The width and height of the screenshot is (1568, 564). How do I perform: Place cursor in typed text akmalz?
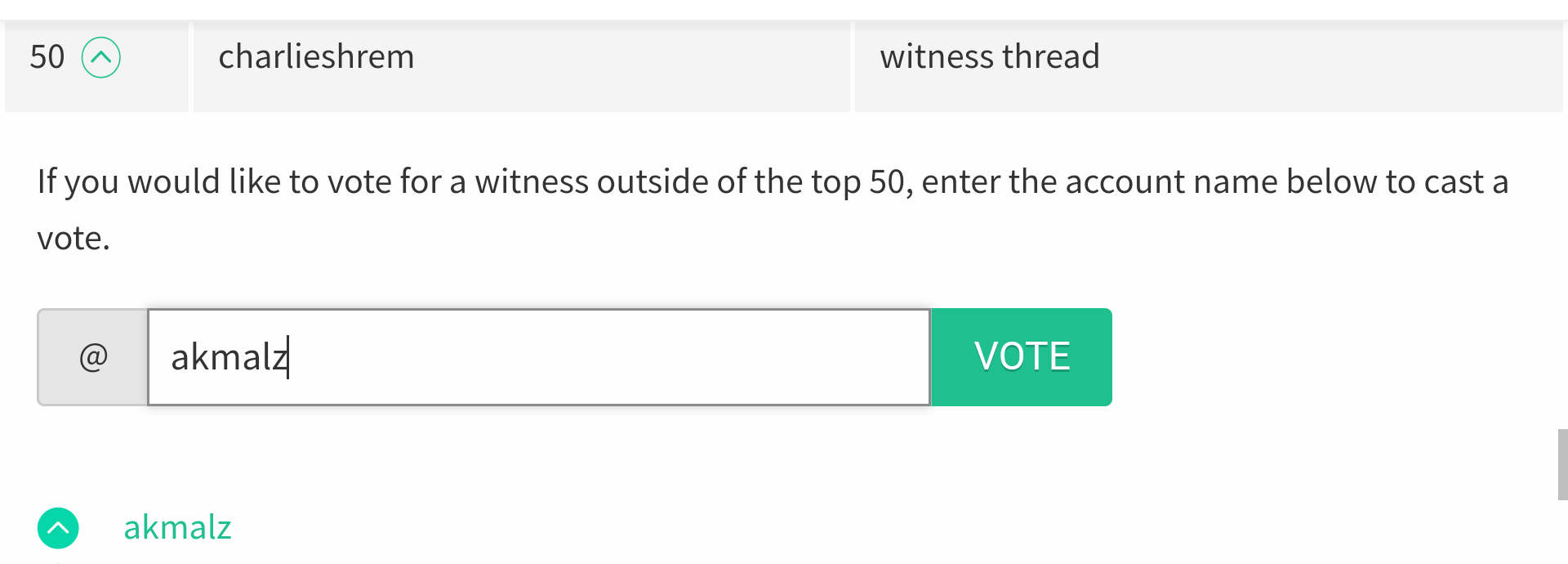pos(229,357)
